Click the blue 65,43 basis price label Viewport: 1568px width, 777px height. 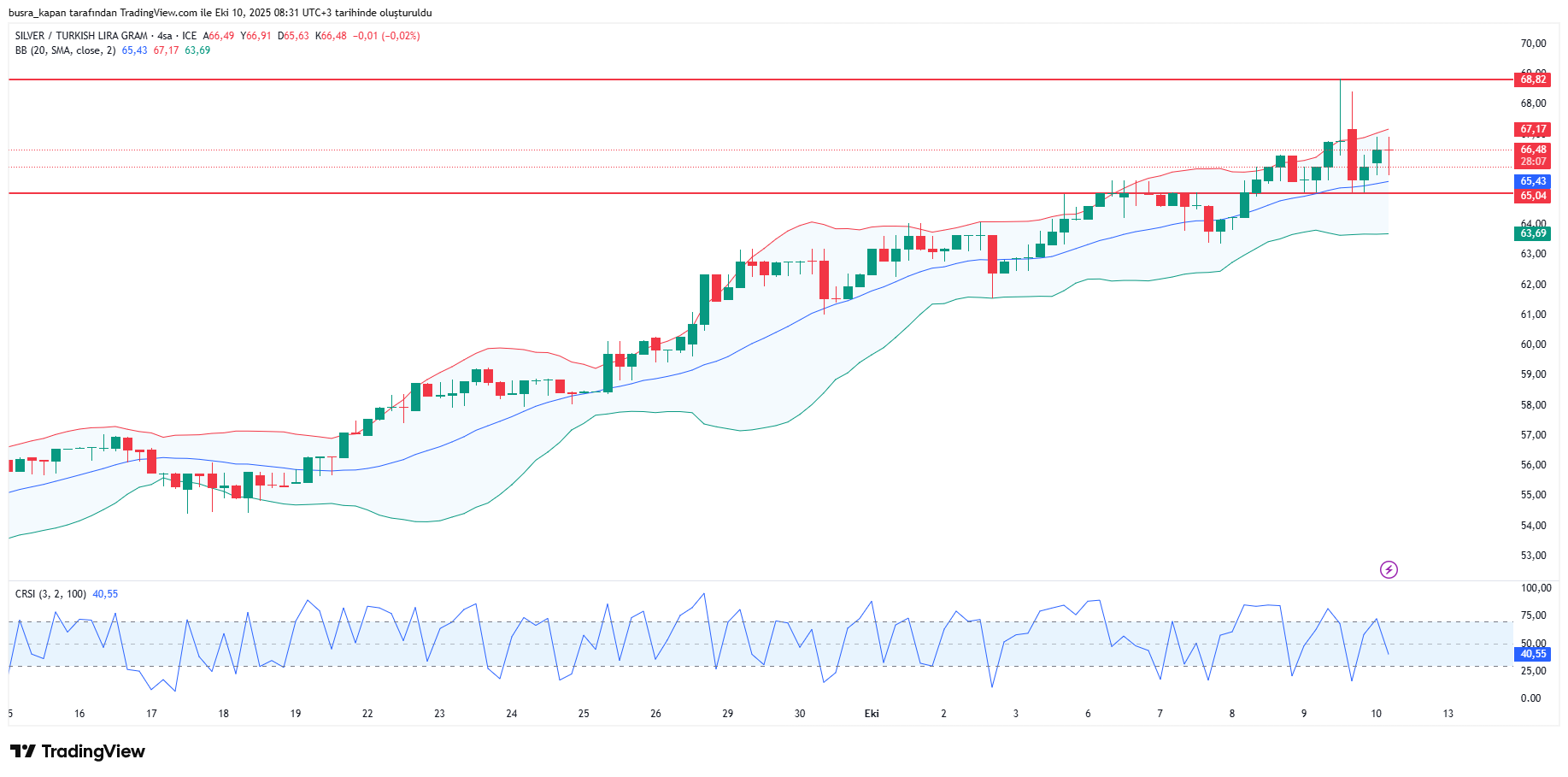click(x=1533, y=181)
